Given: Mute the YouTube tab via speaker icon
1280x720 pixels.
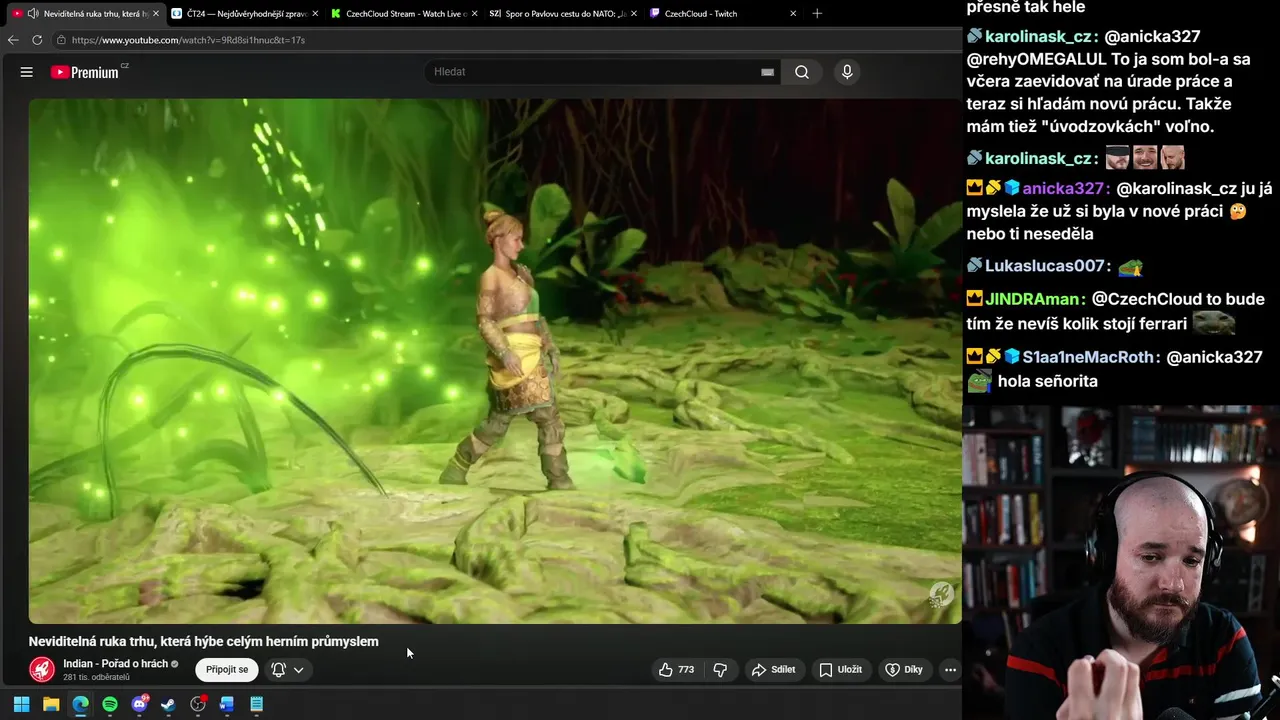Looking at the screenshot, I should [33, 14].
